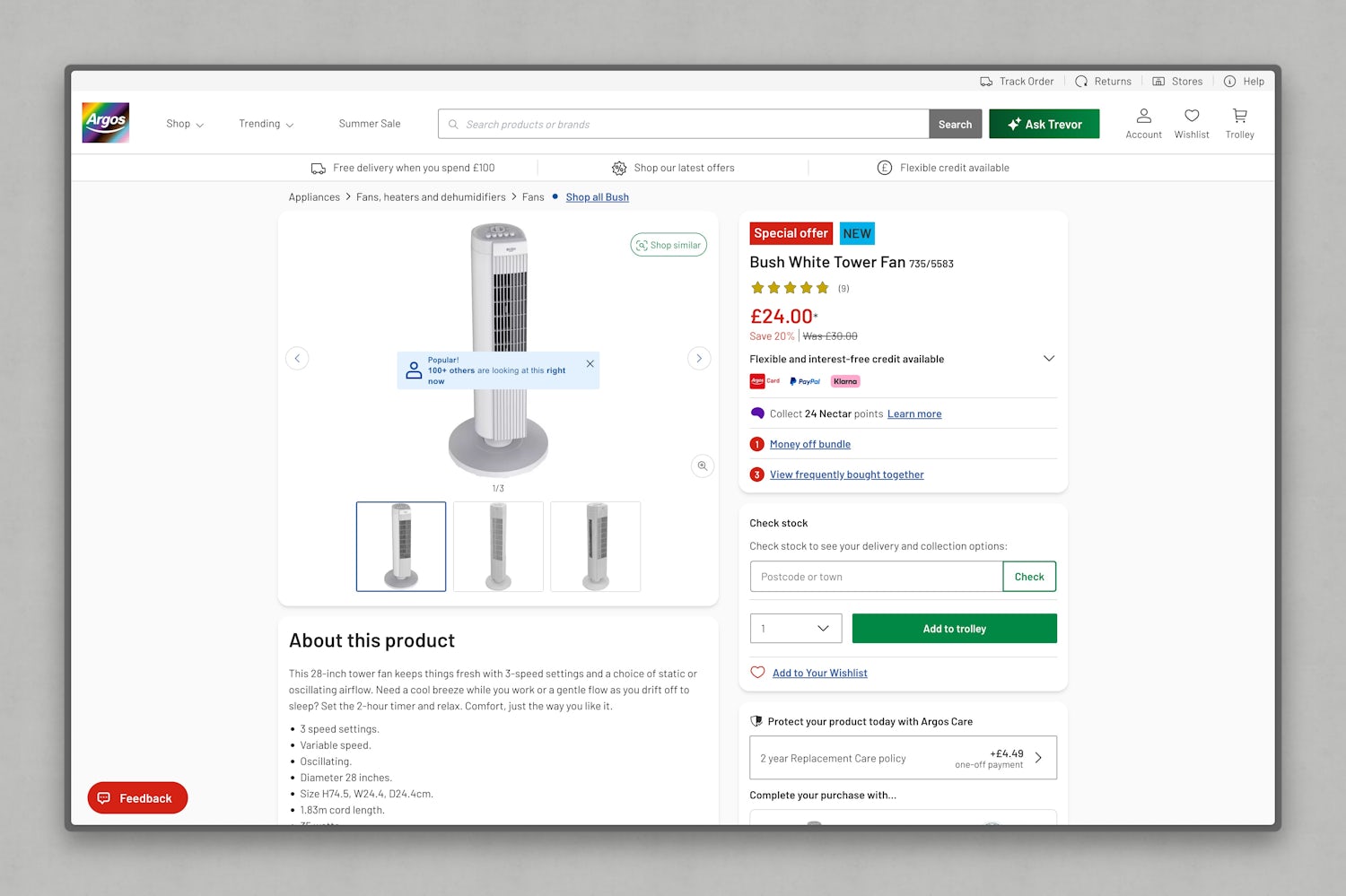1346x896 pixels.
Task: Open View frequently bought together link
Action: click(x=846, y=474)
